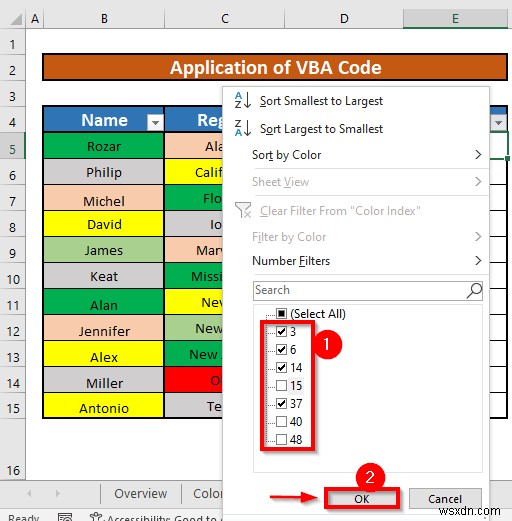Expand the Sort by Color submenu arrow
The image size is (512, 521).
[478, 155]
